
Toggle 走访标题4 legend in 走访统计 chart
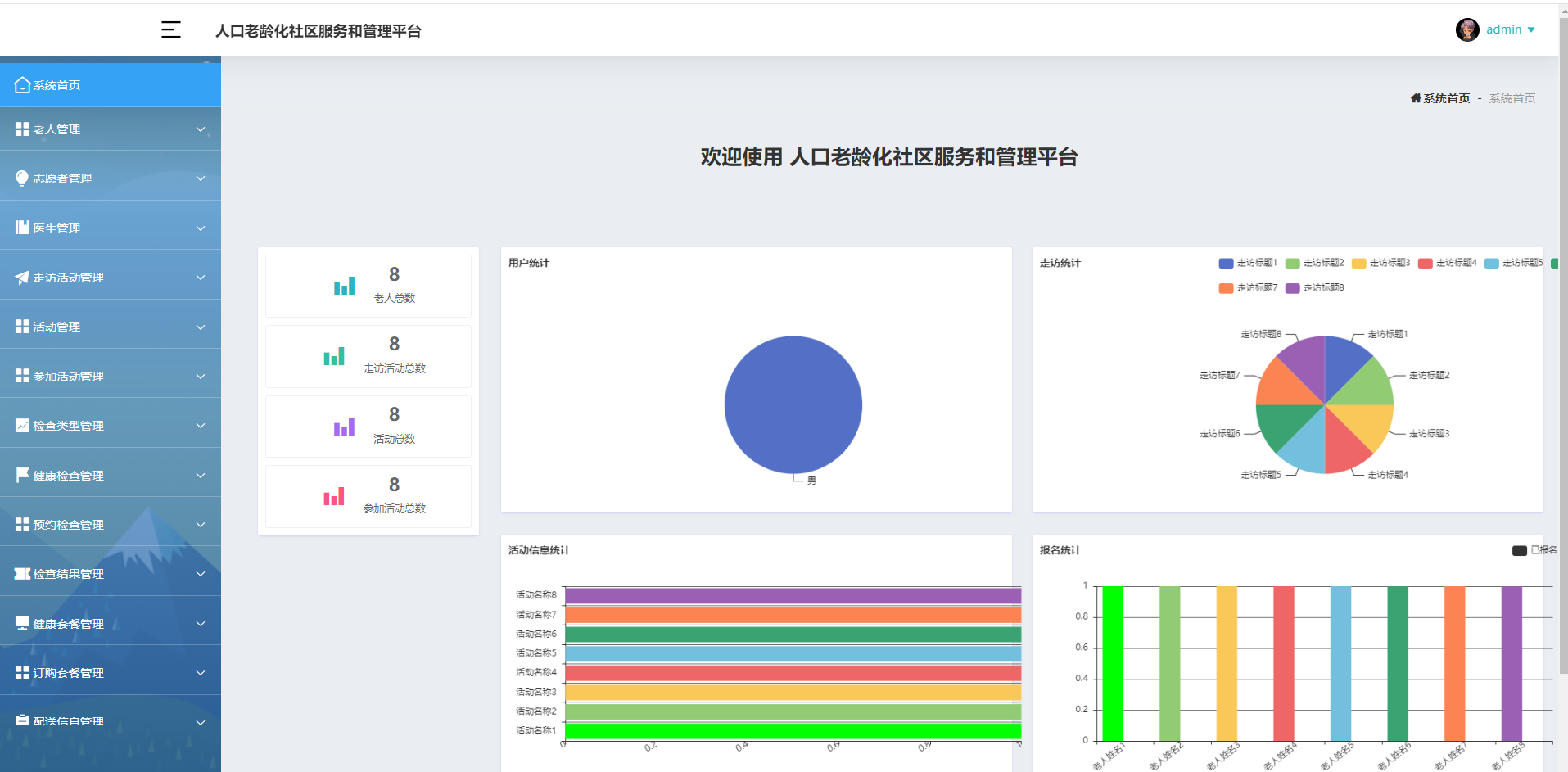point(1447,263)
